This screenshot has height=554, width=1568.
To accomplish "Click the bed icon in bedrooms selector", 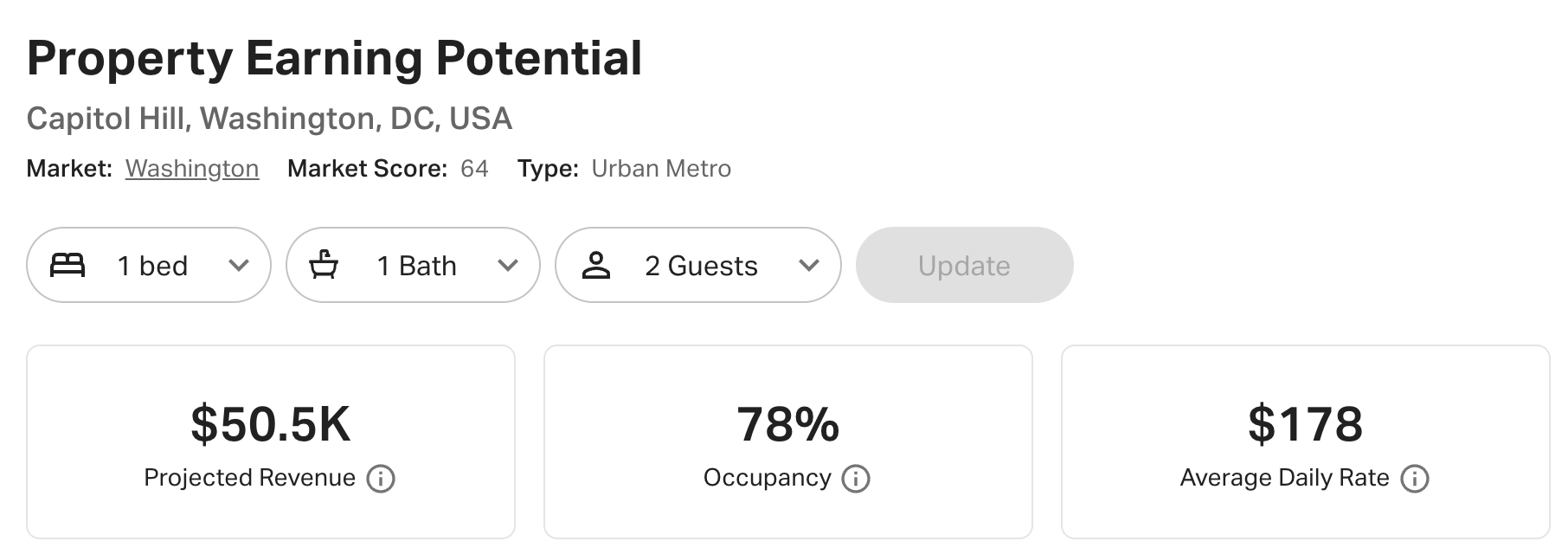I will pos(67,265).
